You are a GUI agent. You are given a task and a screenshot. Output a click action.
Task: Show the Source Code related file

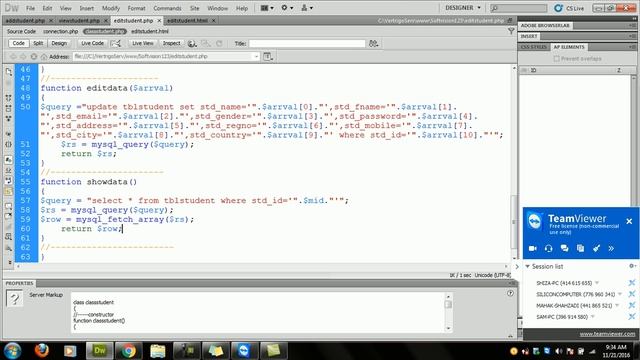click(x=21, y=31)
